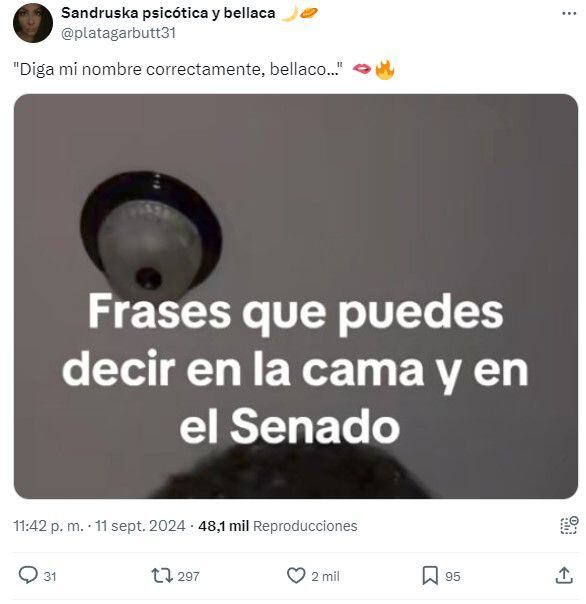Open Sandruska psicótica y bellaca display name
This screenshot has height=604, width=586.
point(168,13)
